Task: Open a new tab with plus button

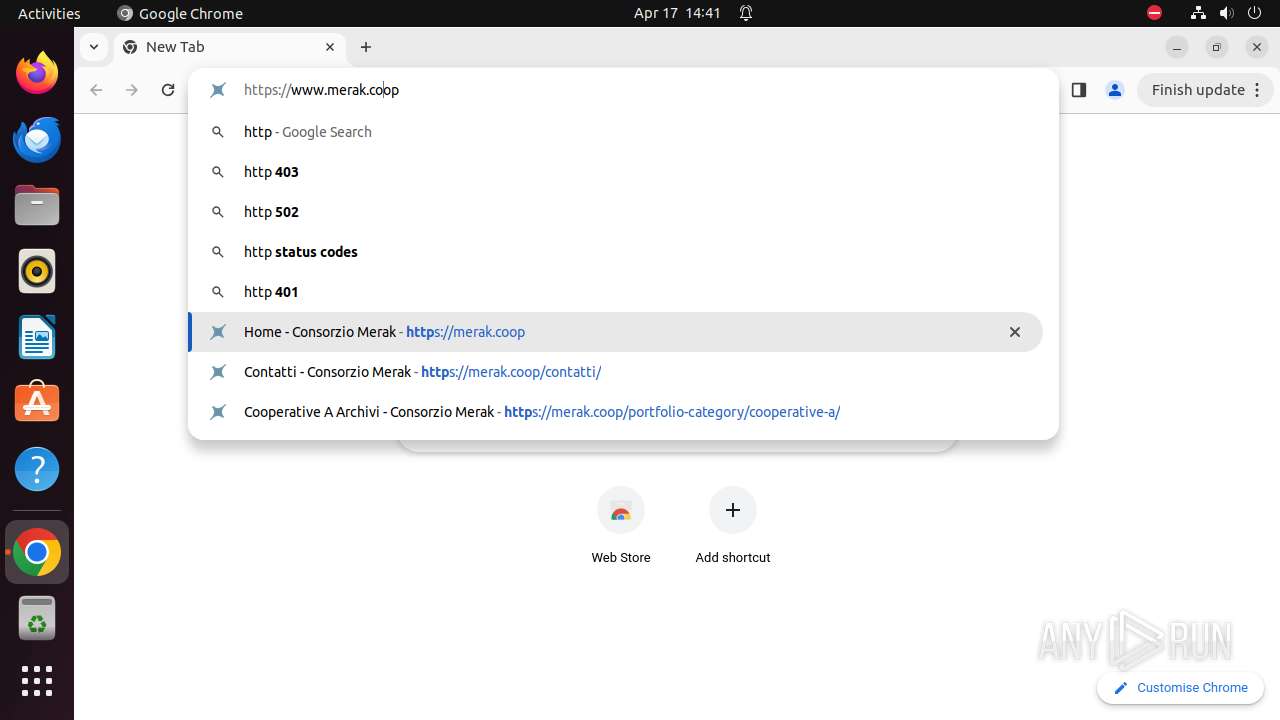Action: 366,47
